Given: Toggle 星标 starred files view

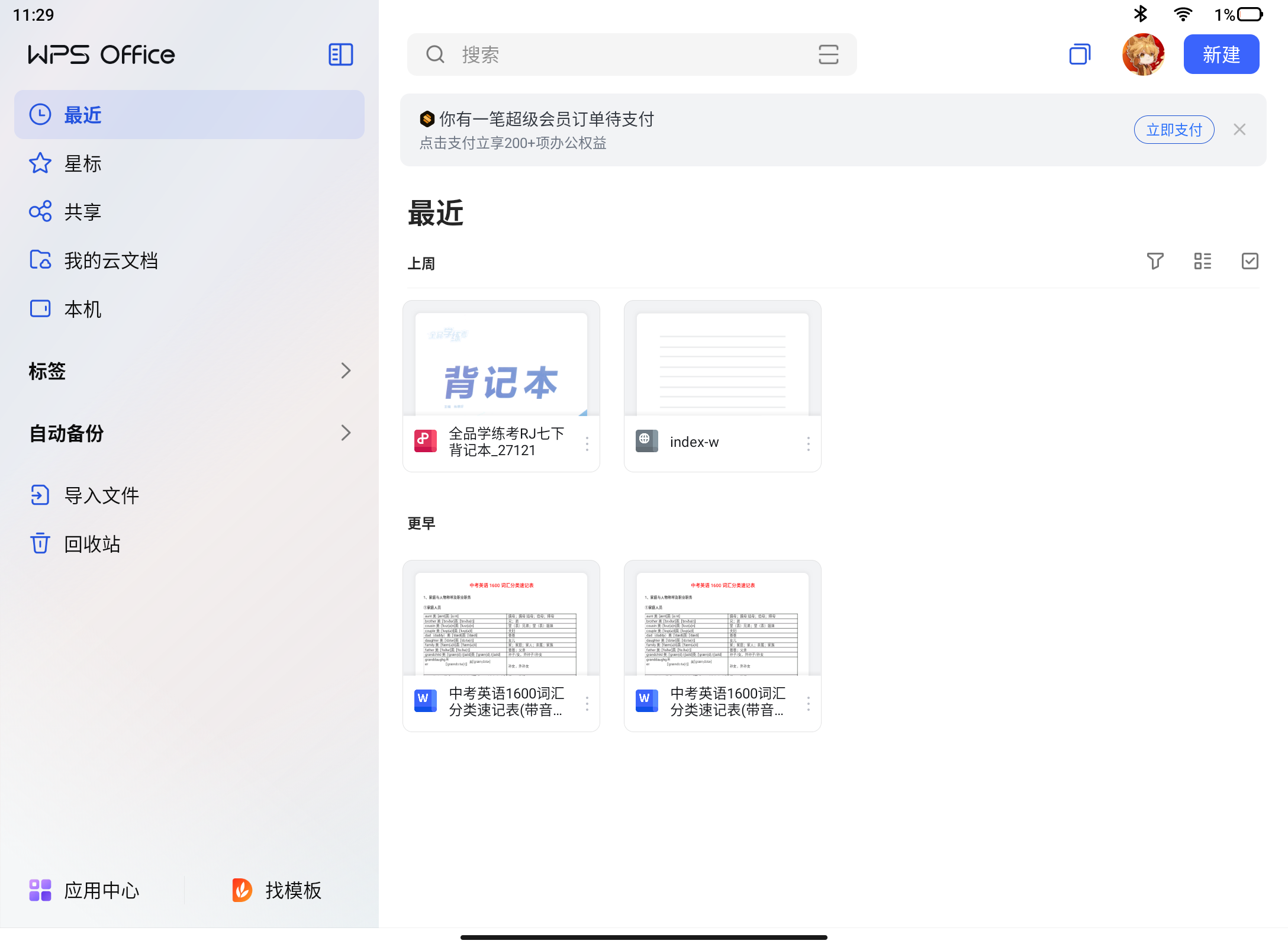Looking at the screenshot, I should (x=82, y=163).
